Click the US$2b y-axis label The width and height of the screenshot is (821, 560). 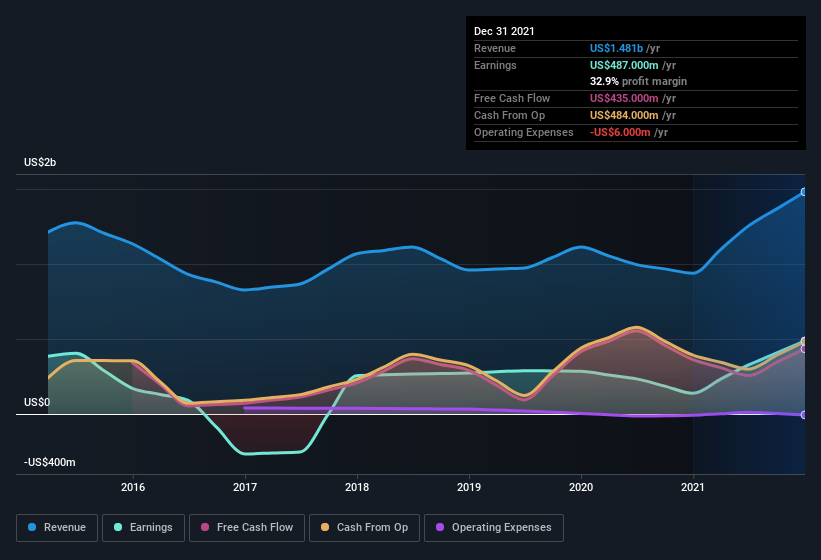pos(40,162)
